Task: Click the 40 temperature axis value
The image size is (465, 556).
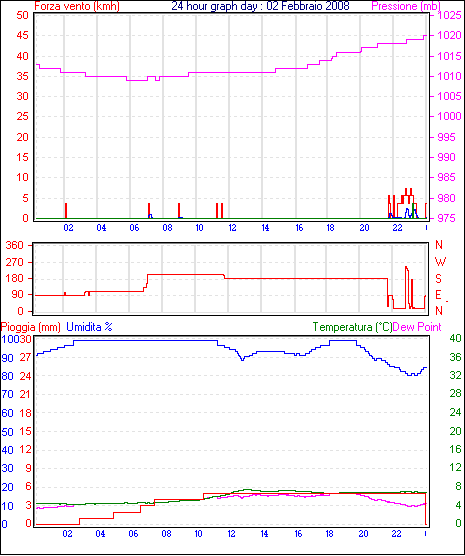Action: click(x=455, y=338)
